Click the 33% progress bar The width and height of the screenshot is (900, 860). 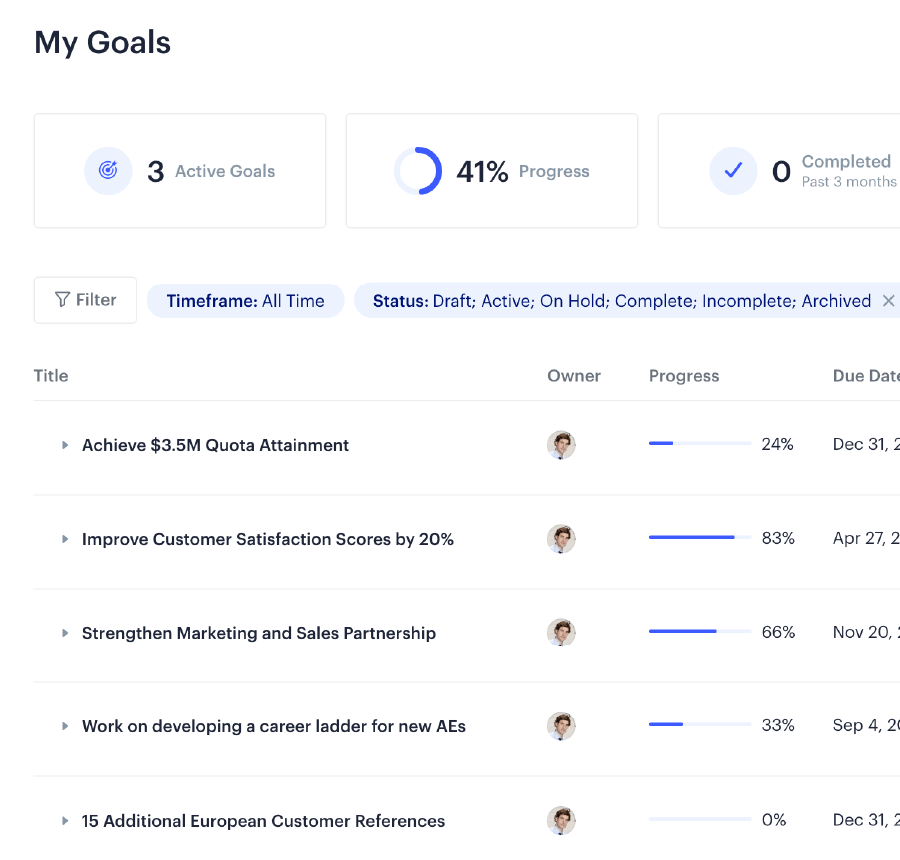point(700,725)
